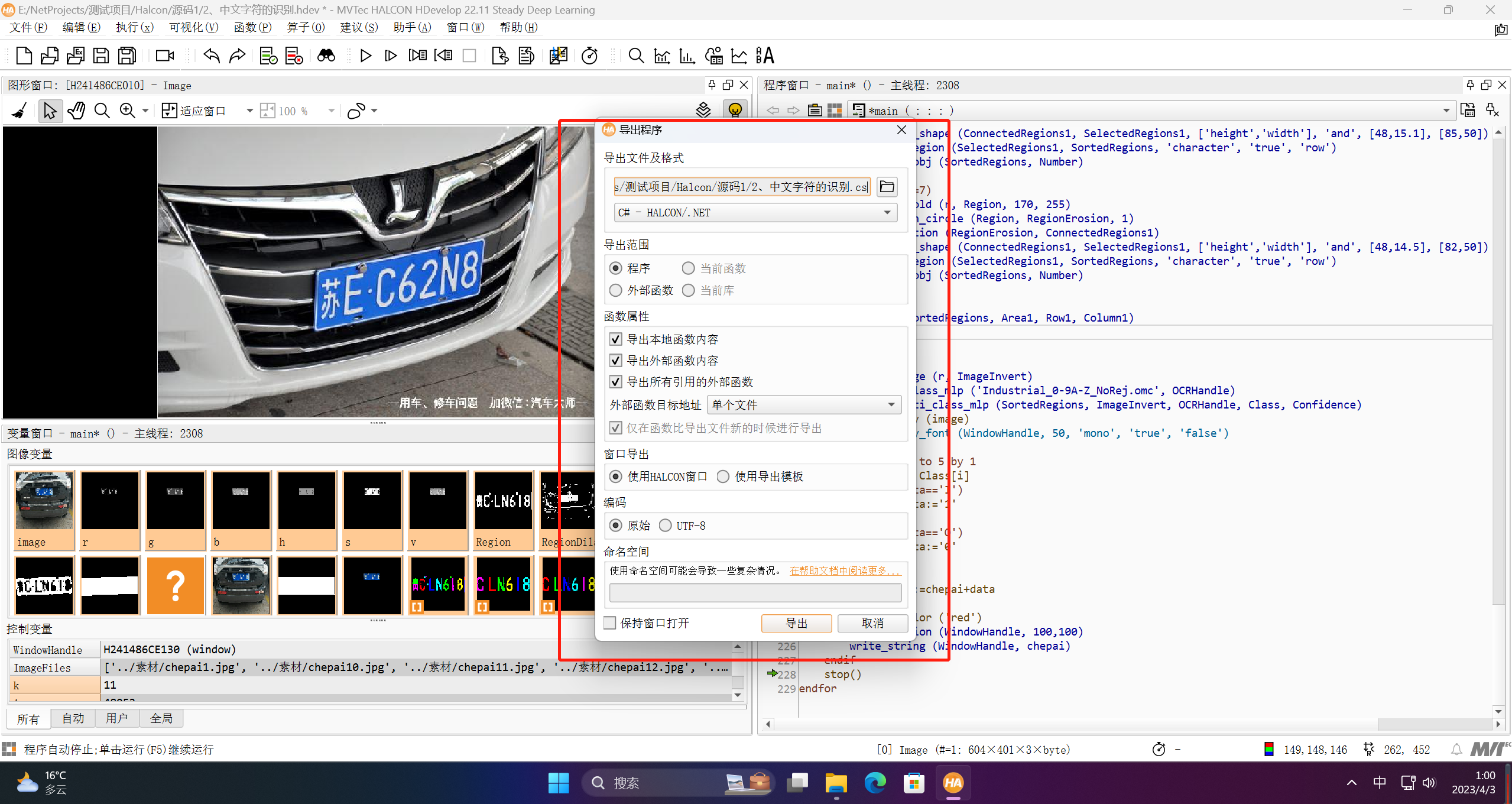Open the OCR training file browser icon
Viewport: 1512px width, 804px height.
click(765, 56)
